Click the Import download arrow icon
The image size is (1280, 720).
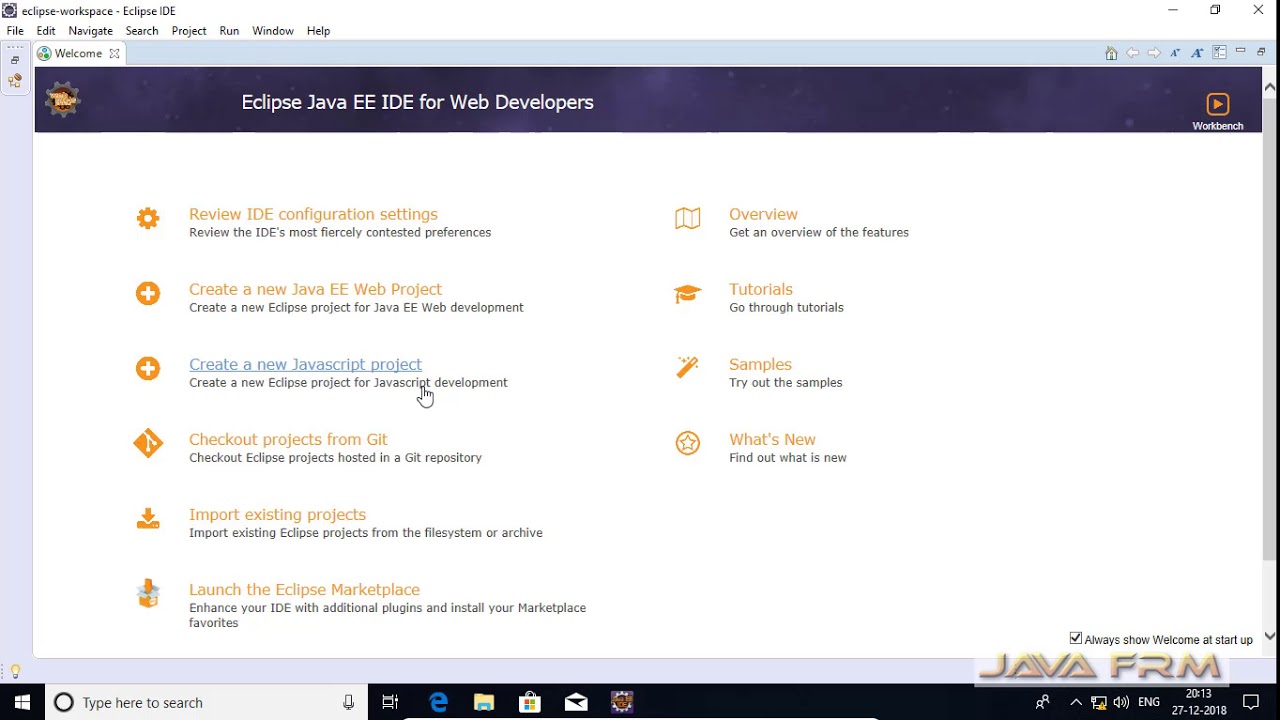(148, 518)
